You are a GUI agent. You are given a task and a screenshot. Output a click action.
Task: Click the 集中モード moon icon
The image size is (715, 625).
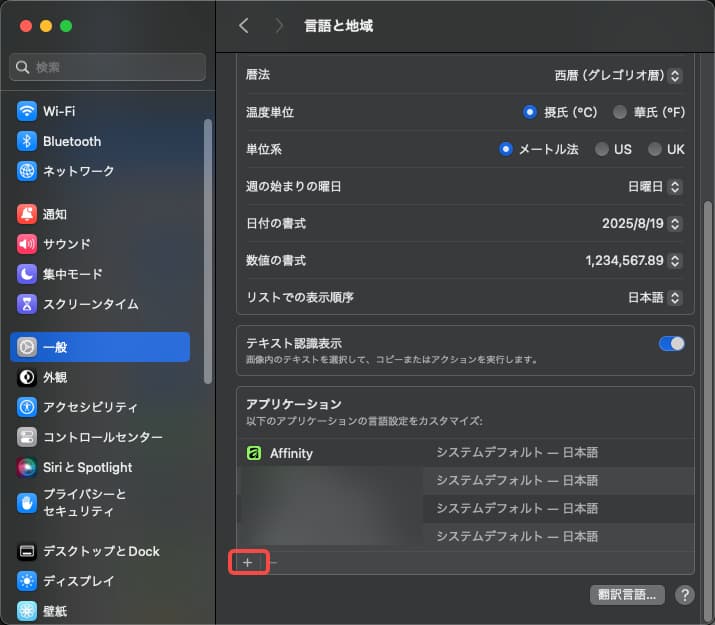(27, 274)
